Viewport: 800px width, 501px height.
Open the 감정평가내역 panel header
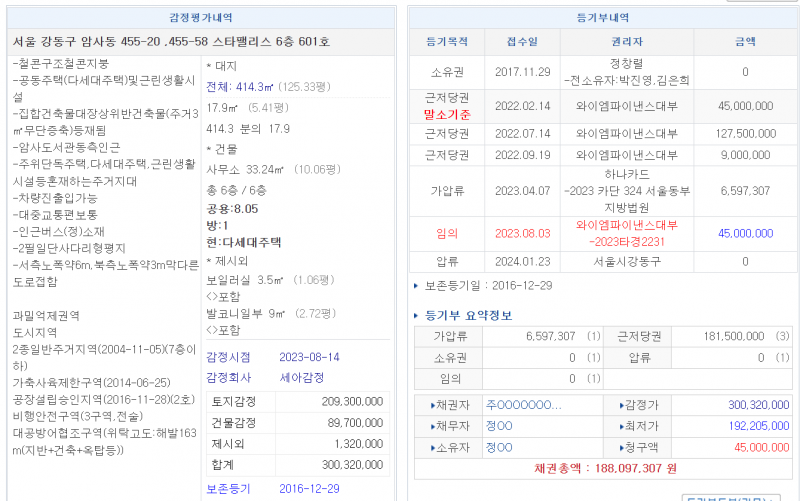(x=201, y=17)
